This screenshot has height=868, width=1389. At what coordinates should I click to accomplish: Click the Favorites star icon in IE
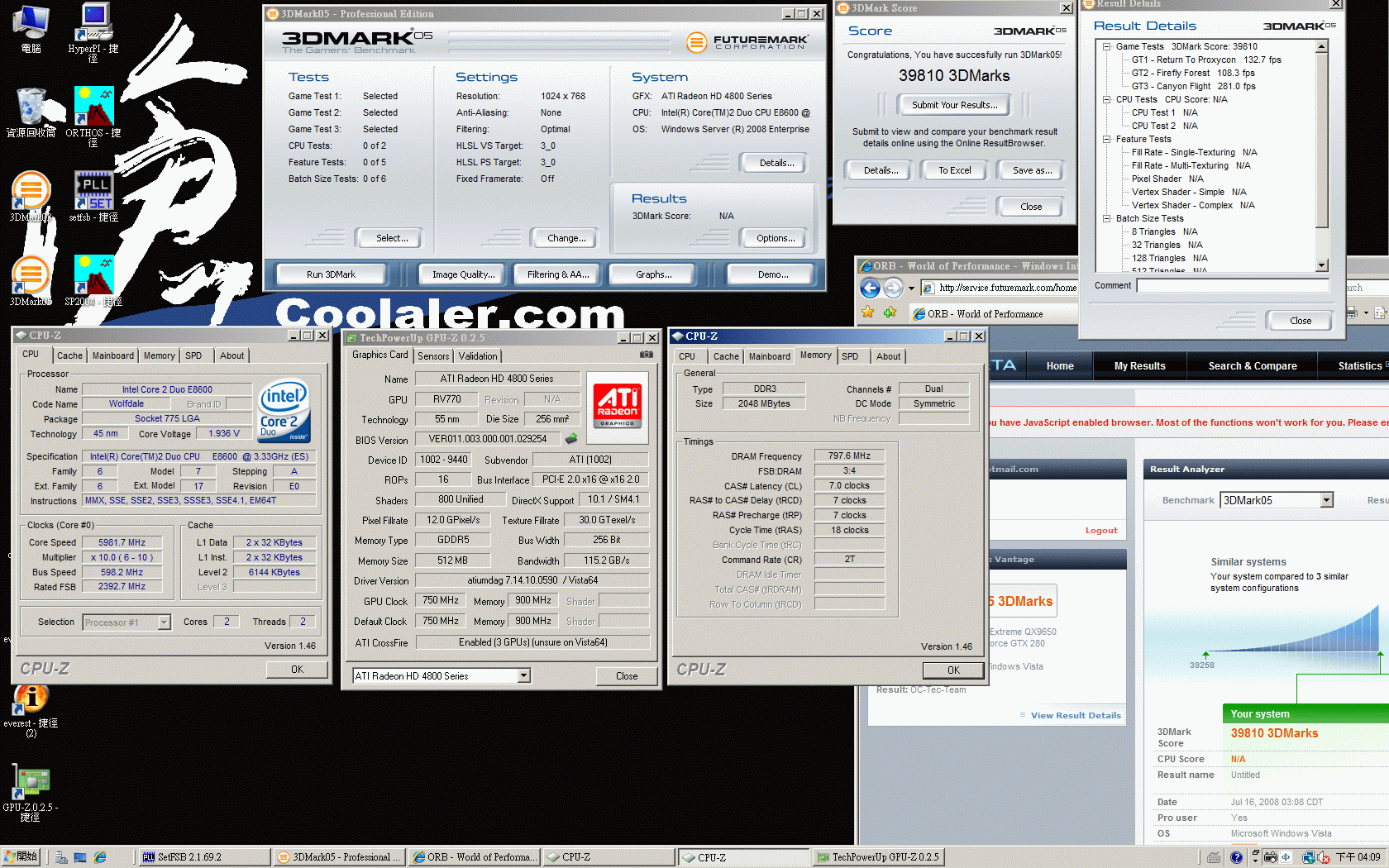867,312
